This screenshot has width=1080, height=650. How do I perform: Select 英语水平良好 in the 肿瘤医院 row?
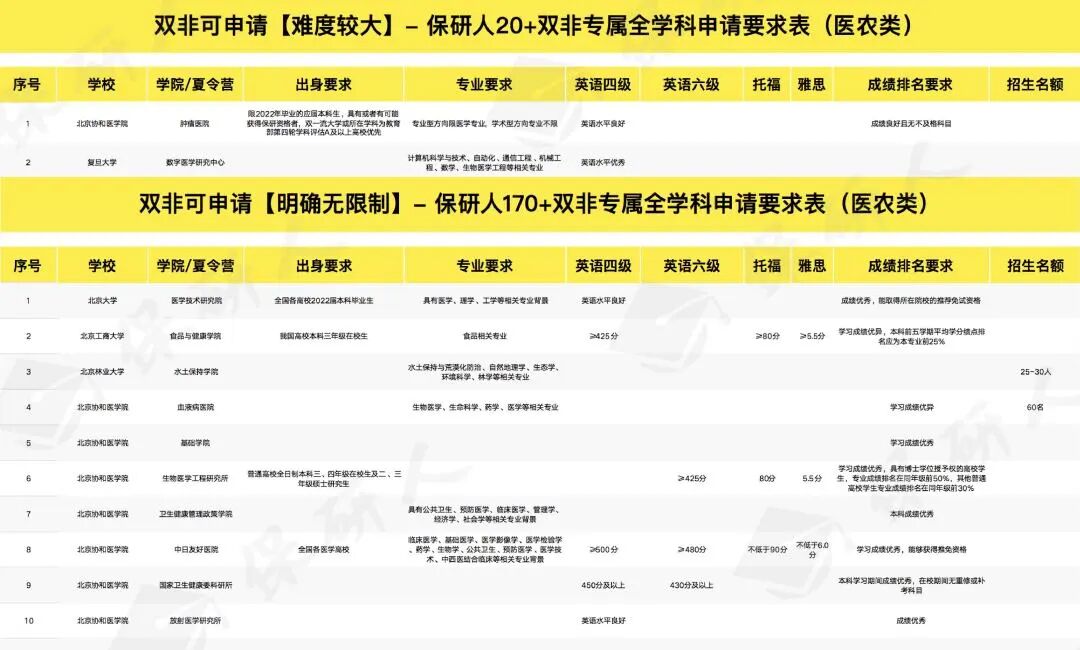603,124
